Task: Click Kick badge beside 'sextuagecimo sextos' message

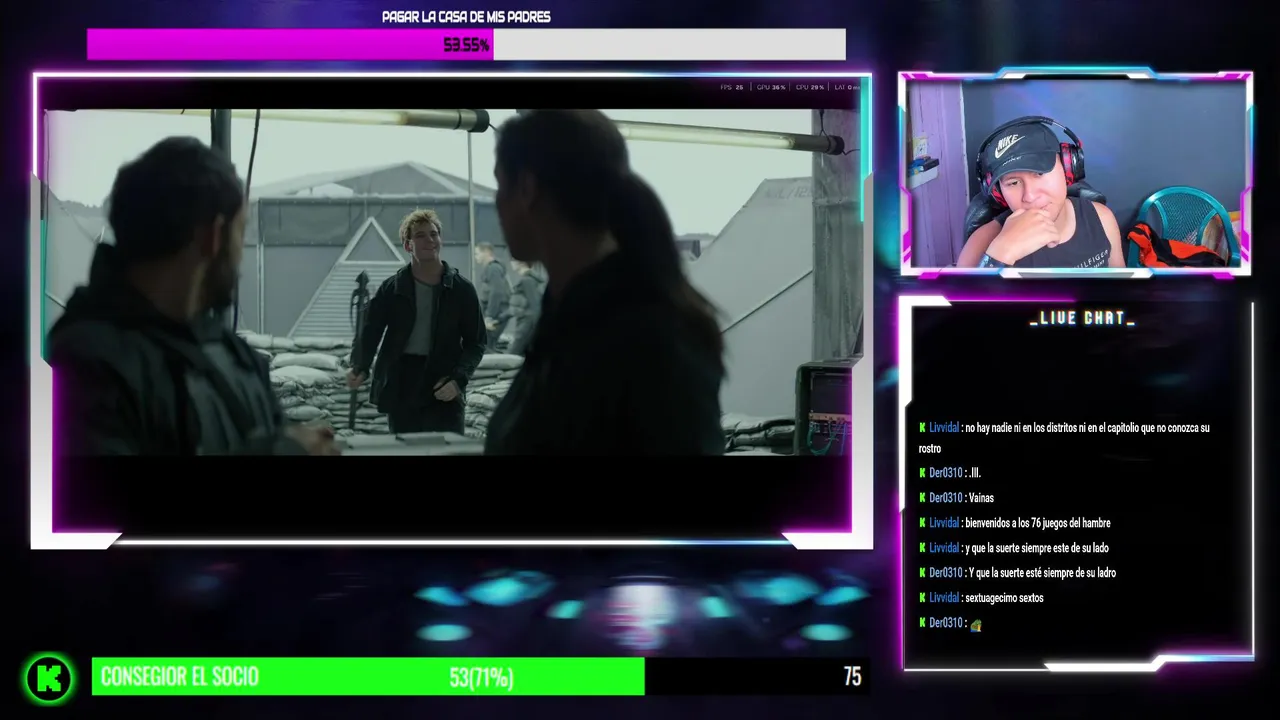Action: [922, 598]
